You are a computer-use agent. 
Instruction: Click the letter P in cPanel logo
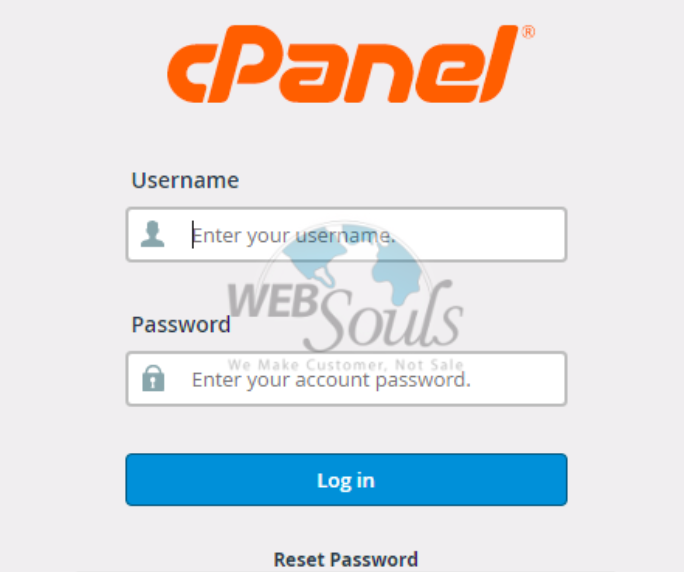click(242, 64)
